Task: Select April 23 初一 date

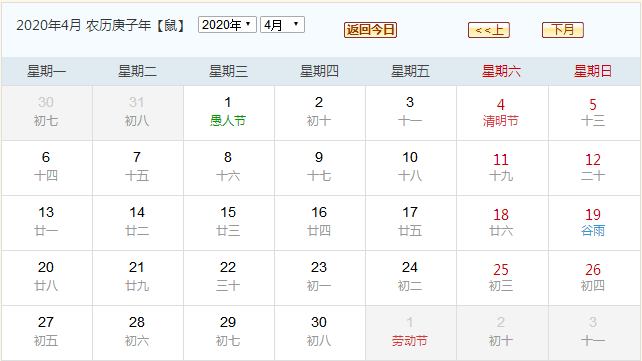Action: click(x=319, y=278)
